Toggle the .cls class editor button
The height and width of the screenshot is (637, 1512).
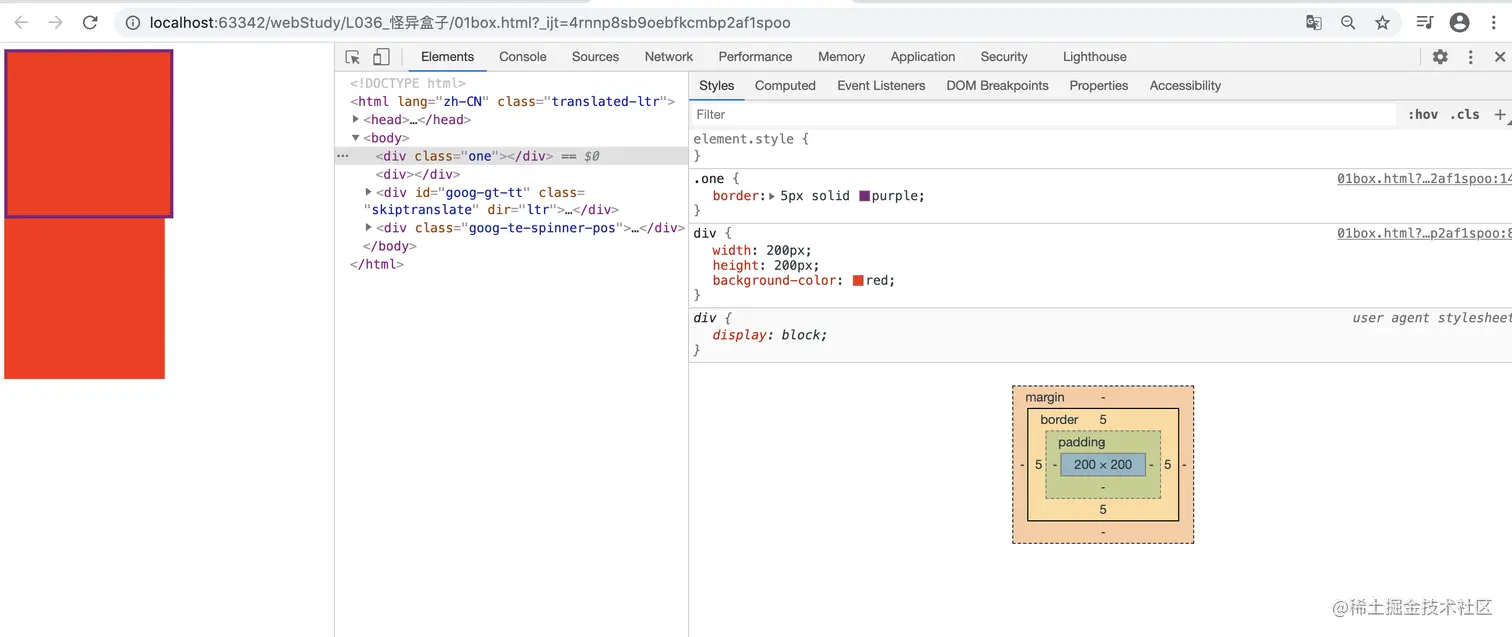(1465, 114)
